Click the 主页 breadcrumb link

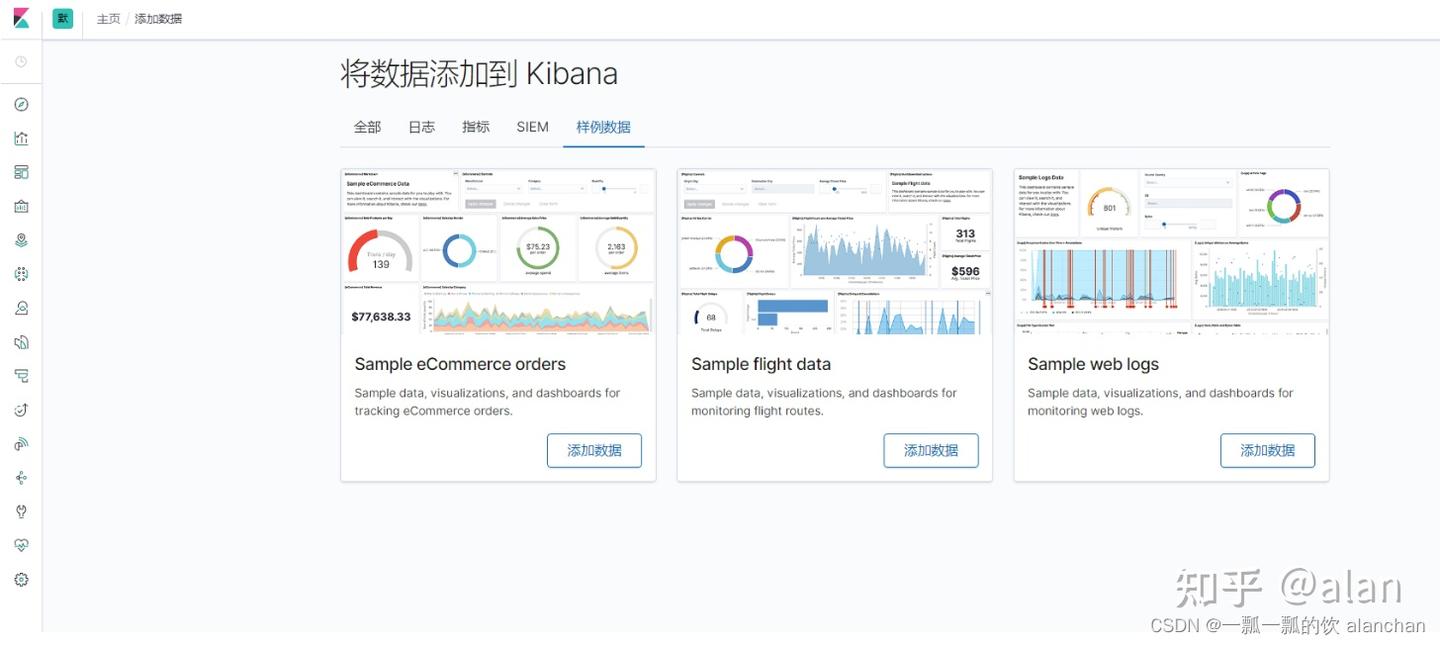108,18
